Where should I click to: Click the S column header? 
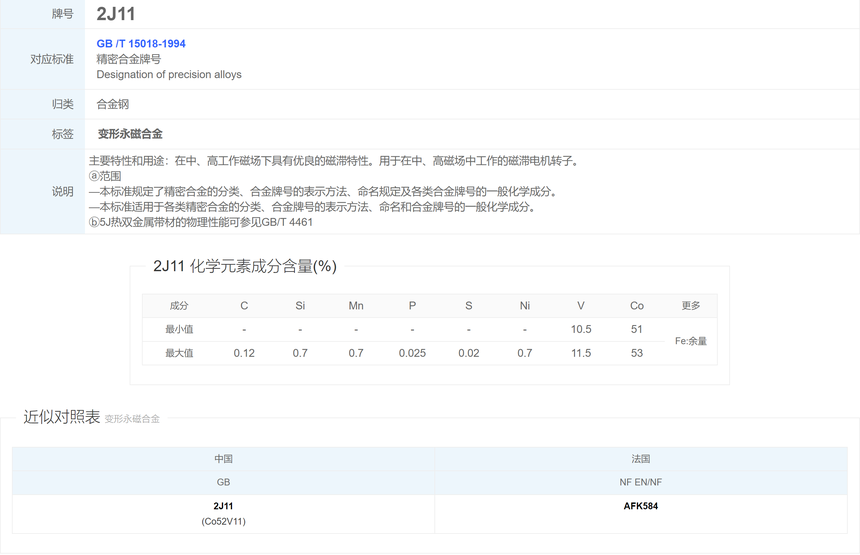coord(468,306)
